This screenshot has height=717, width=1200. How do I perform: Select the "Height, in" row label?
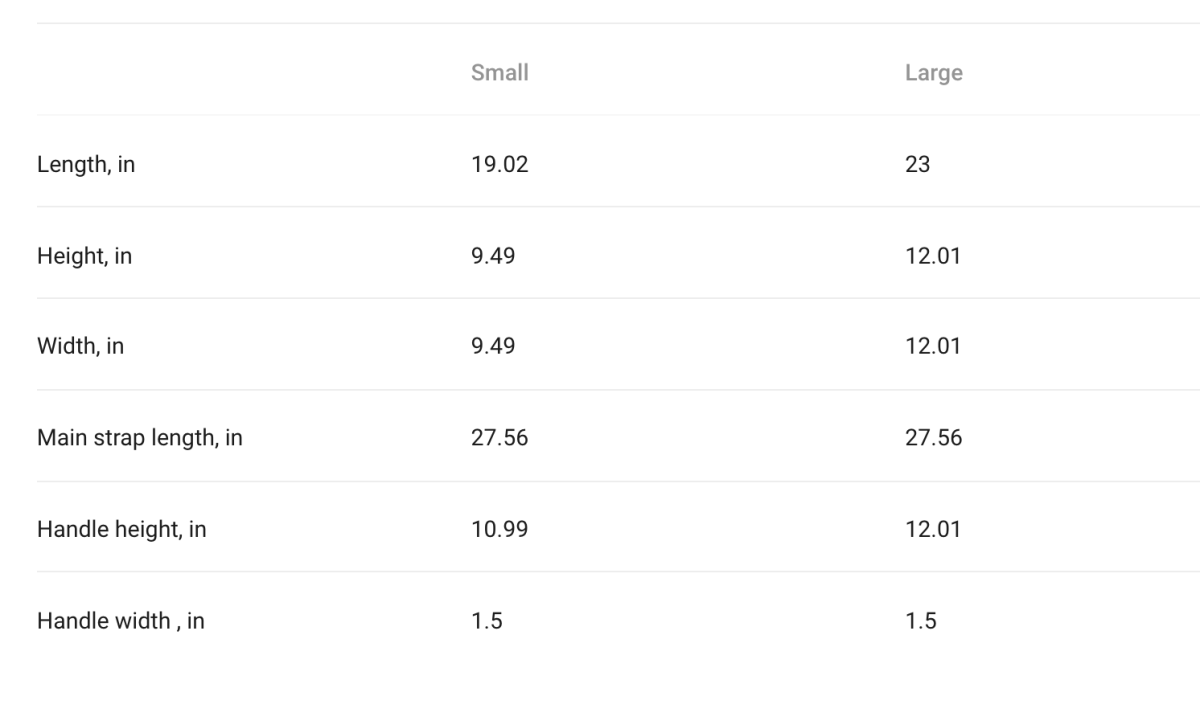pyautogui.click(x=84, y=256)
